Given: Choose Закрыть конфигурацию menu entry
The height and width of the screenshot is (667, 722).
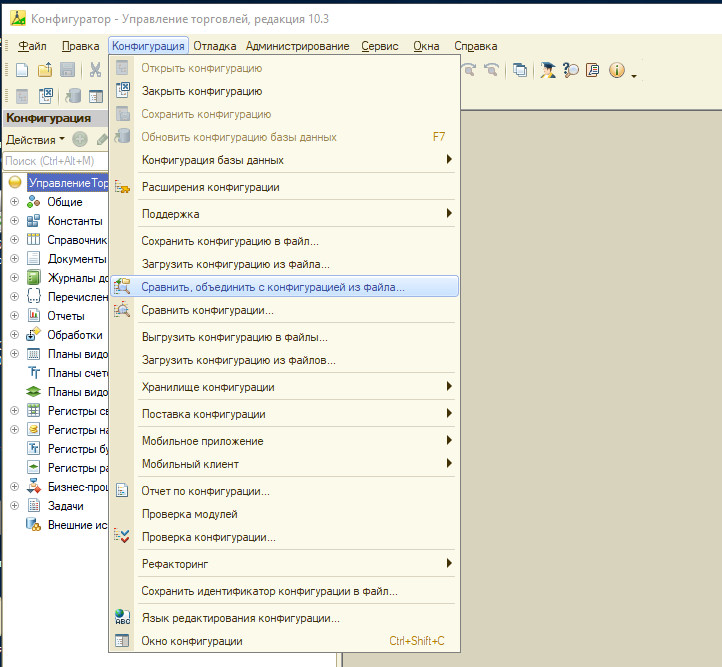Looking at the screenshot, I should pos(188,91).
